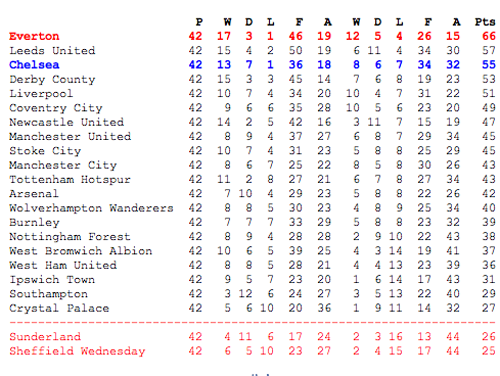Screen dimensions: 500x376
Task: Click Chelsea's 55 points value
Action: 489,65
